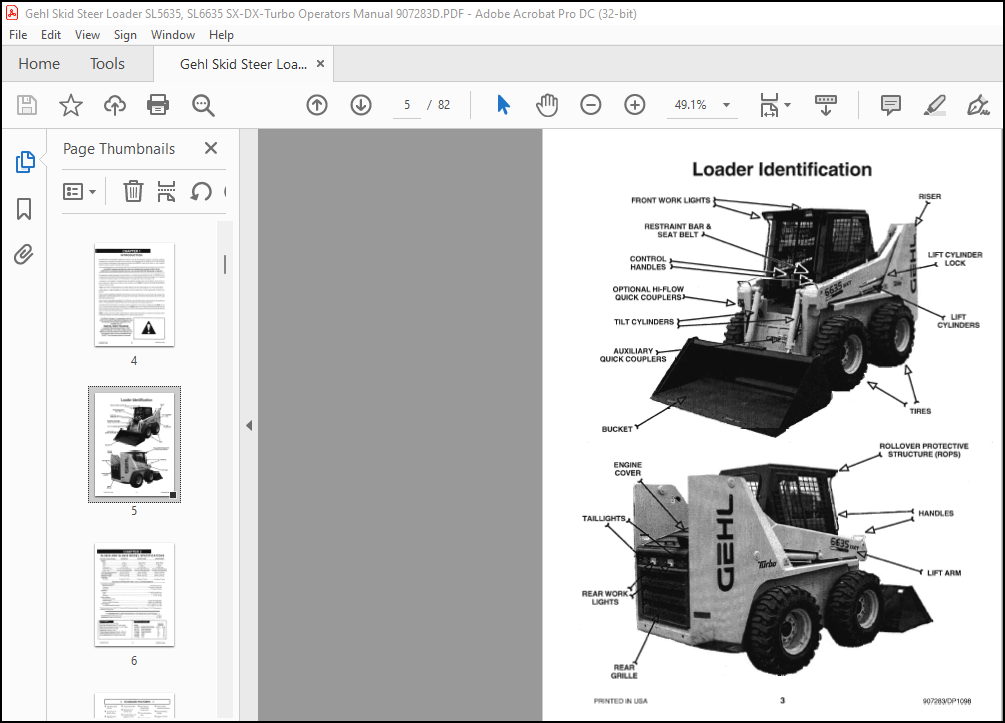Select page 4 thumbnail
Viewport: 1005px width, 723px height.
tap(134, 295)
